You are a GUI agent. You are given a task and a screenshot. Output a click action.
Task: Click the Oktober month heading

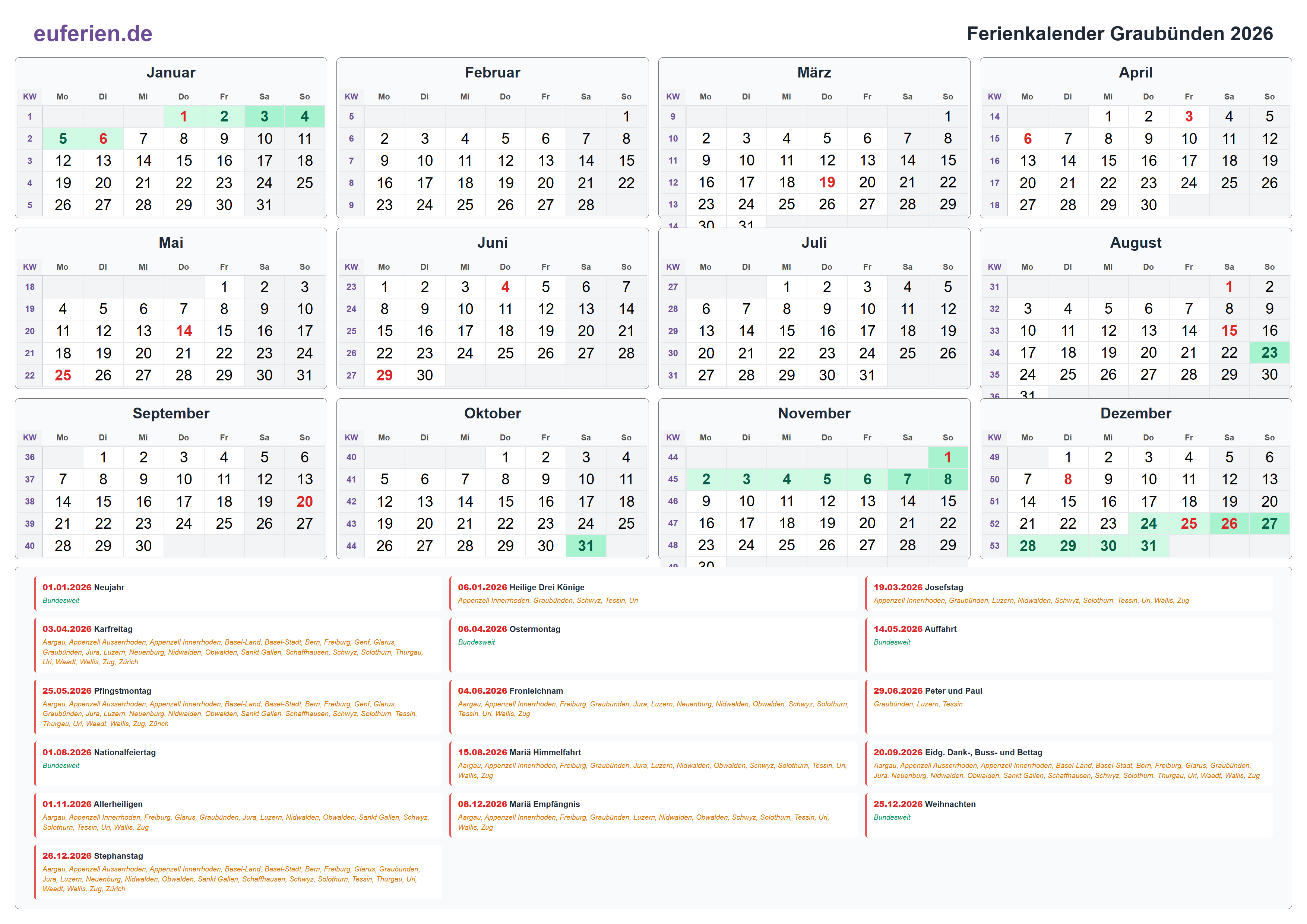click(x=493, y=413)
